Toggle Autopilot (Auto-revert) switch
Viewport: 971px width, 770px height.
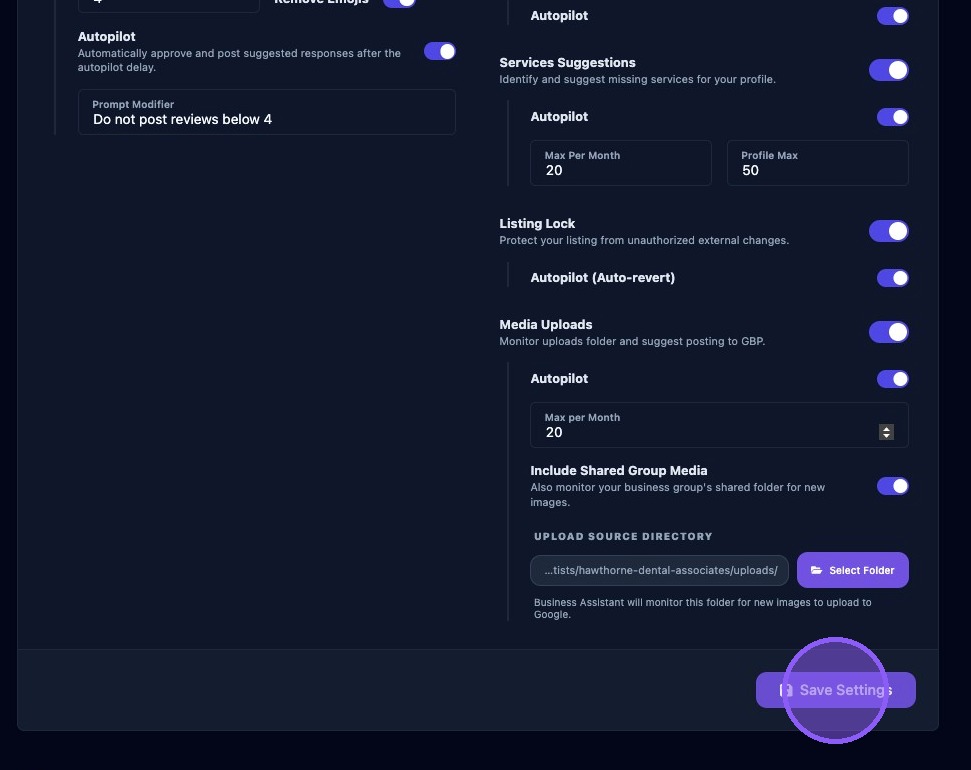click(x=892, y=278)
